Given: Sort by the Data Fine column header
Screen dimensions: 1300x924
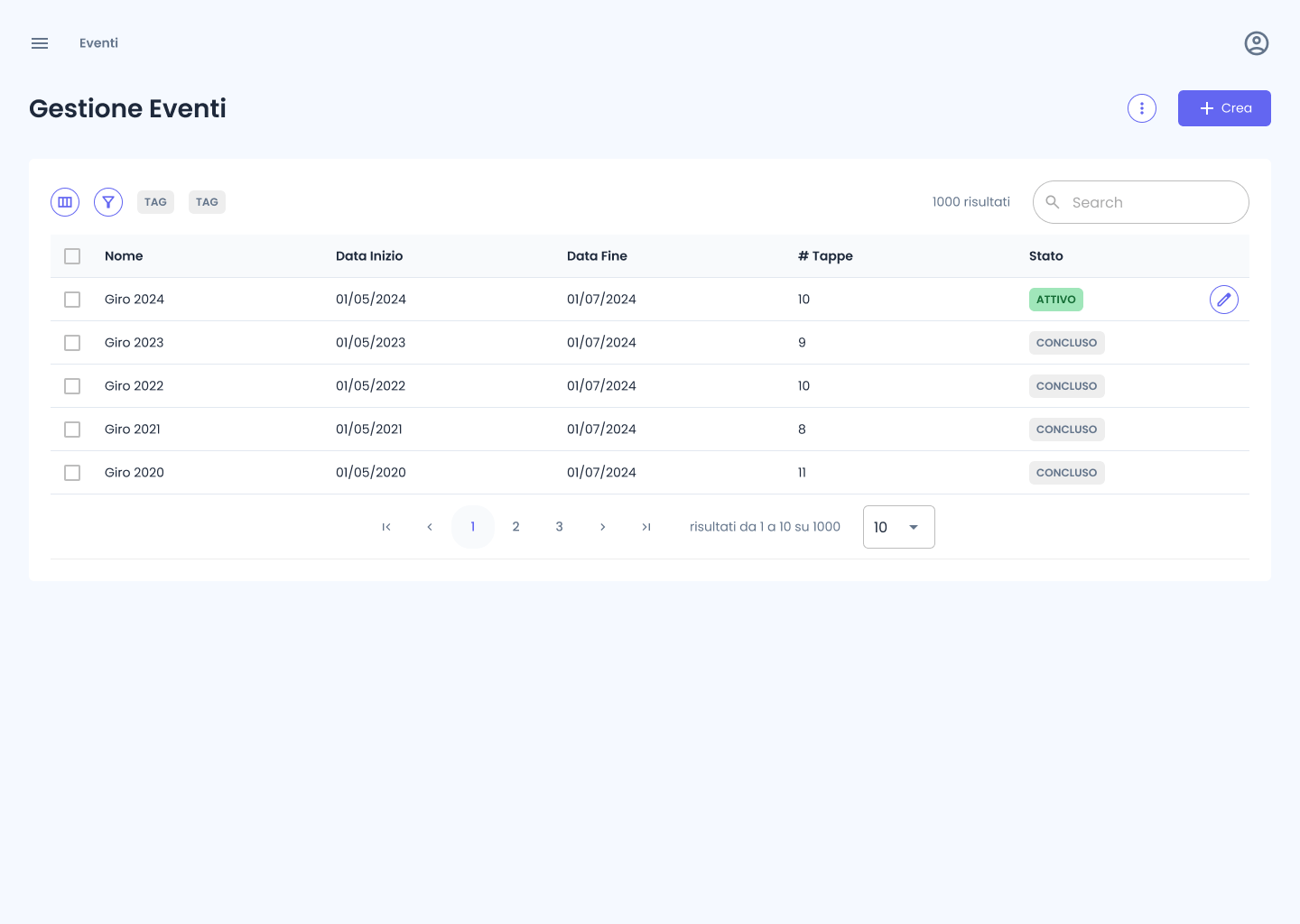Looking at the screenshot, I should coord(597,256).
